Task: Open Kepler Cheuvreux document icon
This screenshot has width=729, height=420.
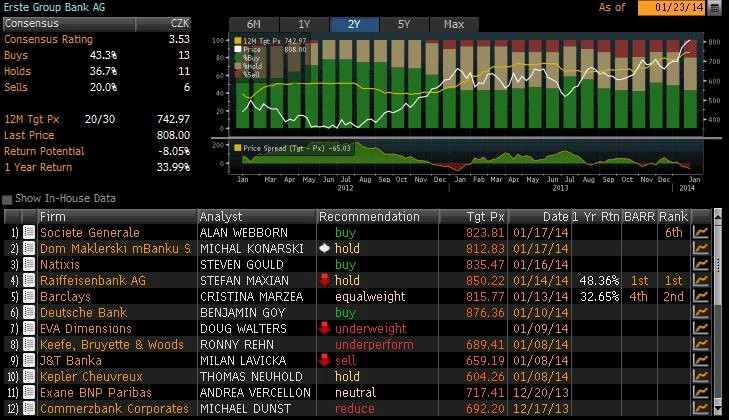Action: 29,376
